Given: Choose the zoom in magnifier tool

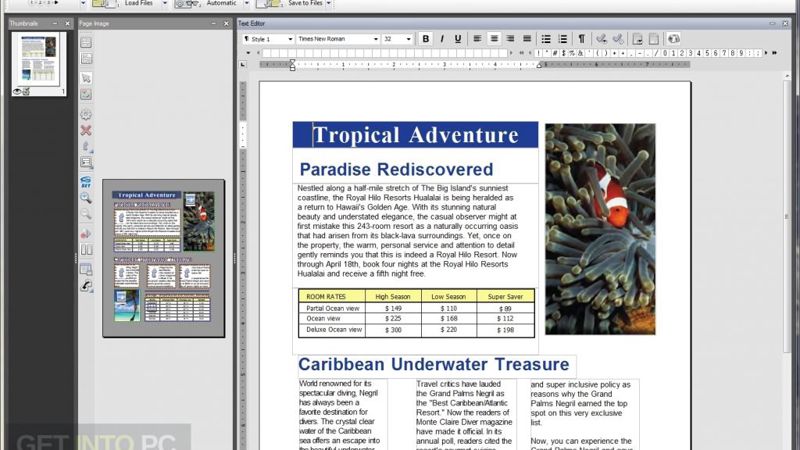Looking at the screenshot, I should coord(86,198).
